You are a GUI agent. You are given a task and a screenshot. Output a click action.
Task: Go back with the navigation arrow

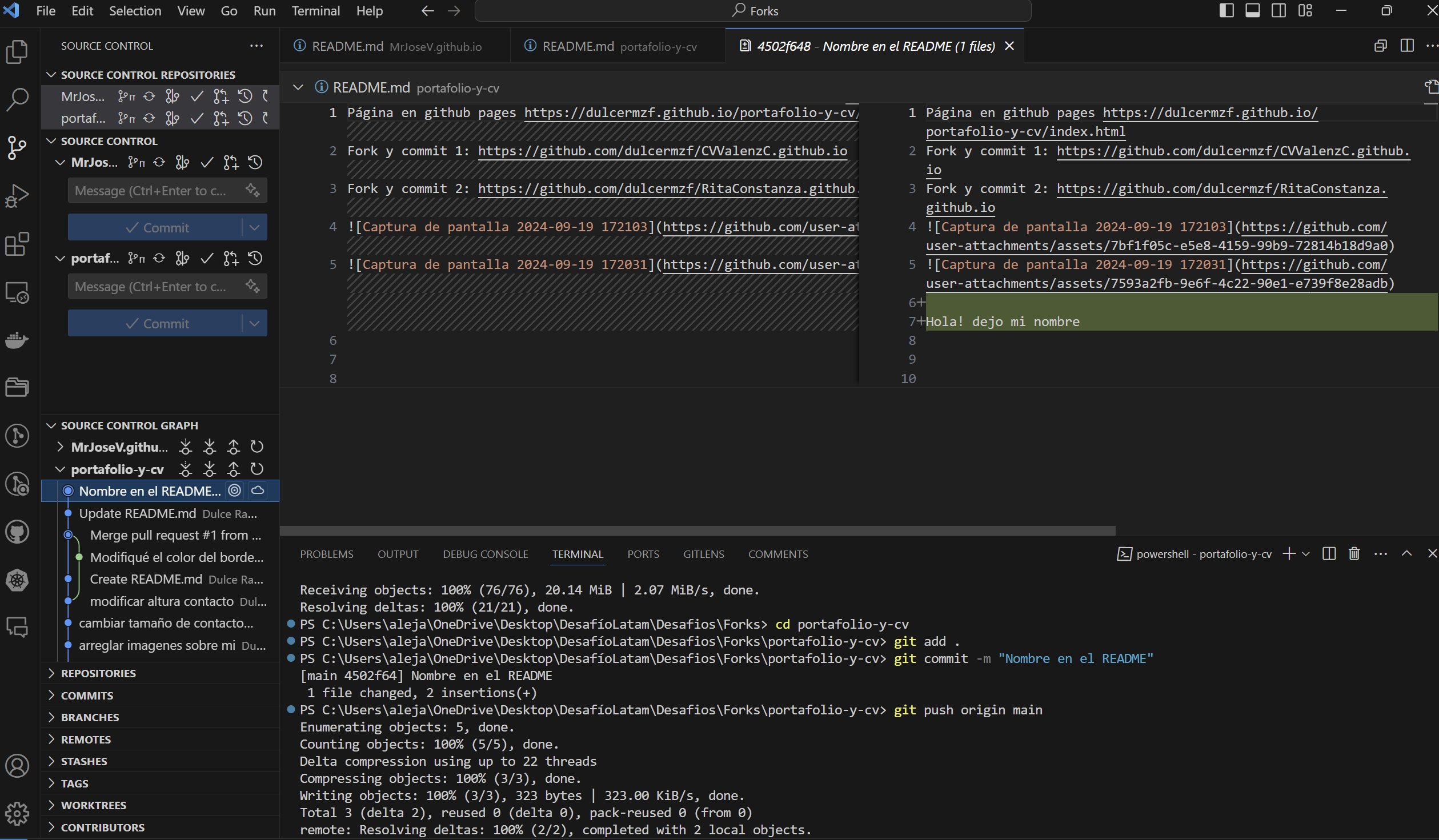click(x=427, y=11)
